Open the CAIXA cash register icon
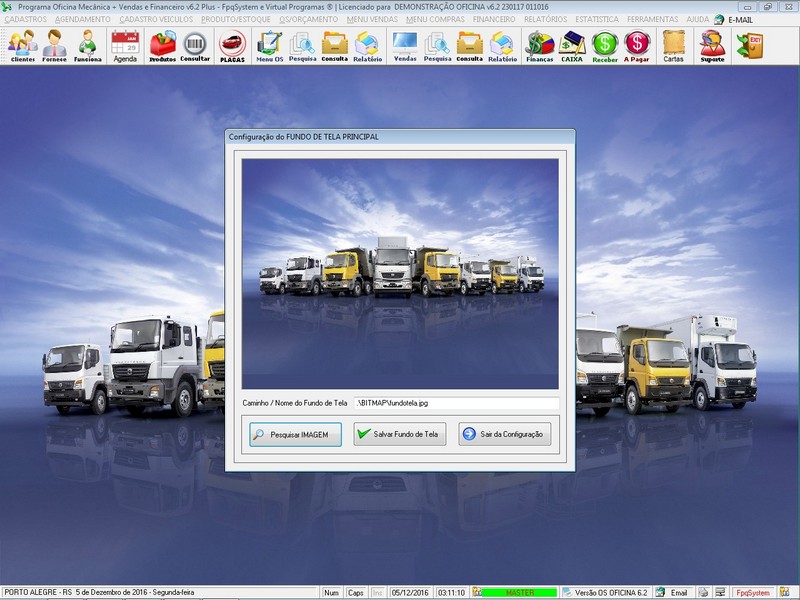Image resolution: width=800 pixels, height=600 pixels. coord(572,45)
